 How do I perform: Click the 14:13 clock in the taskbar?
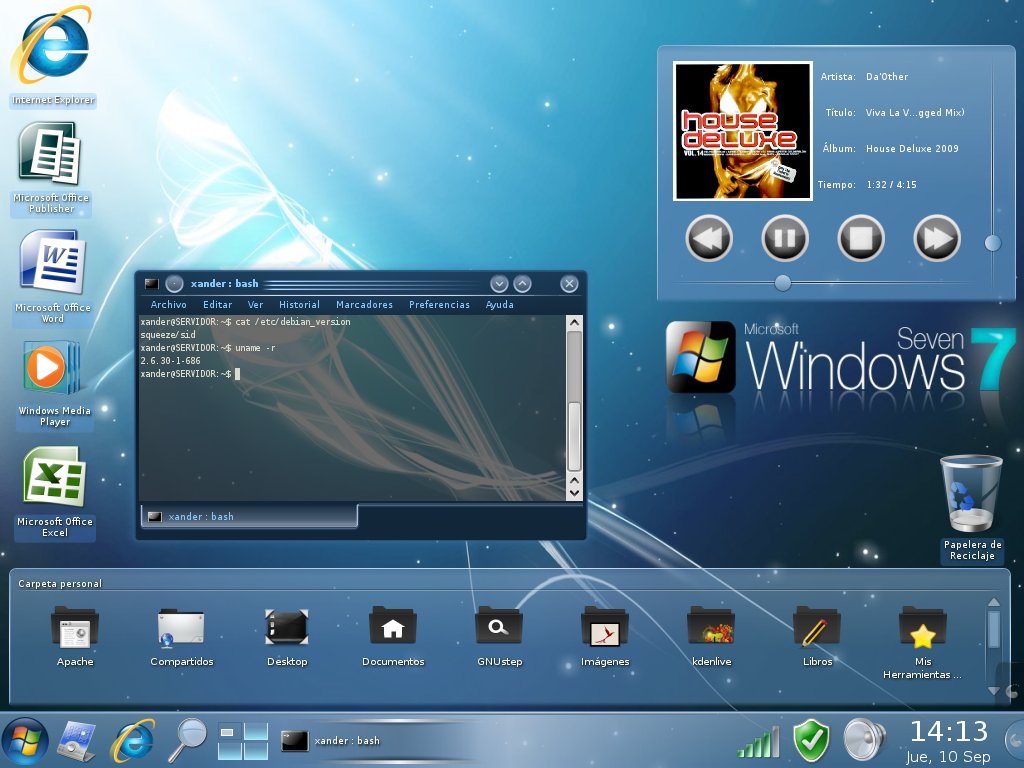pos(949,731)
